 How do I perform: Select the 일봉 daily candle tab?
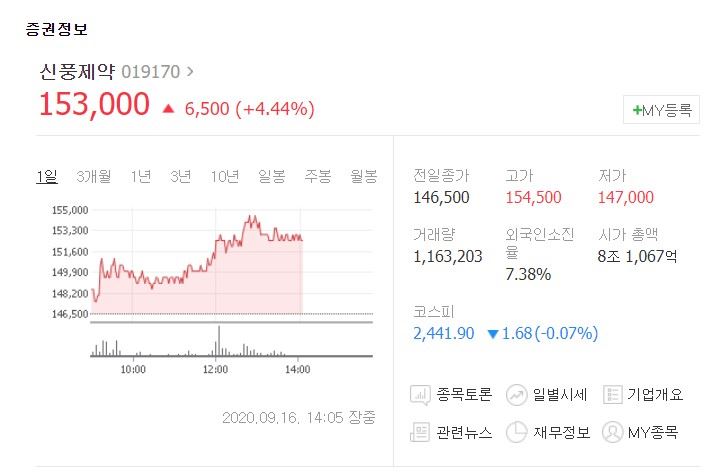click(x=272, y=176)
